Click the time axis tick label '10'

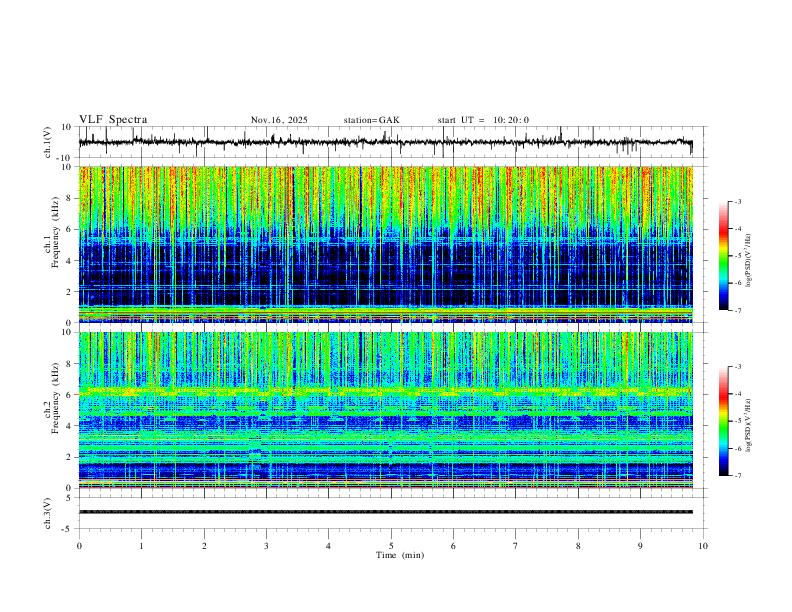tap(703, 546)
